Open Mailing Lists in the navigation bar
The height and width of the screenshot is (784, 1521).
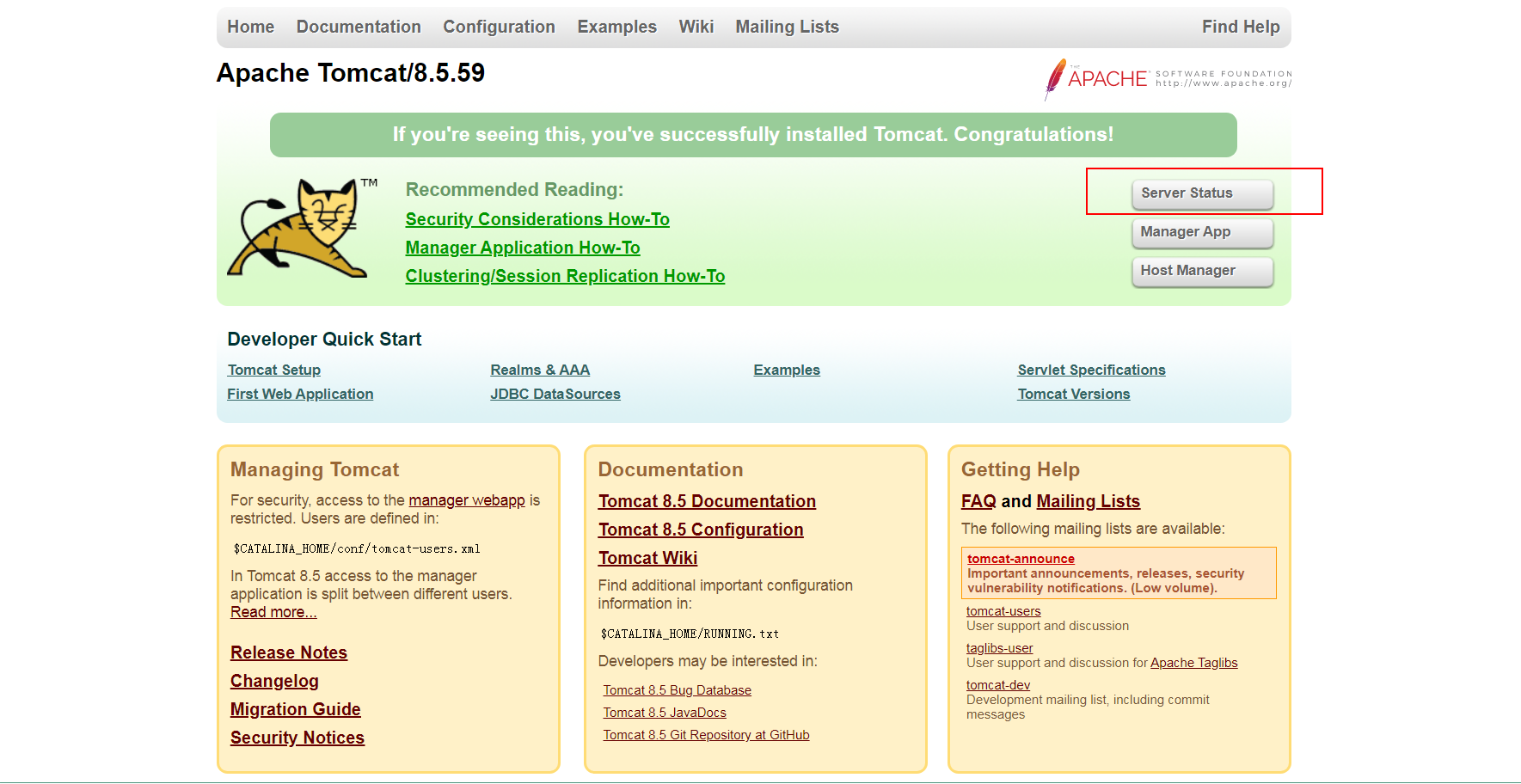coord(787,27)
